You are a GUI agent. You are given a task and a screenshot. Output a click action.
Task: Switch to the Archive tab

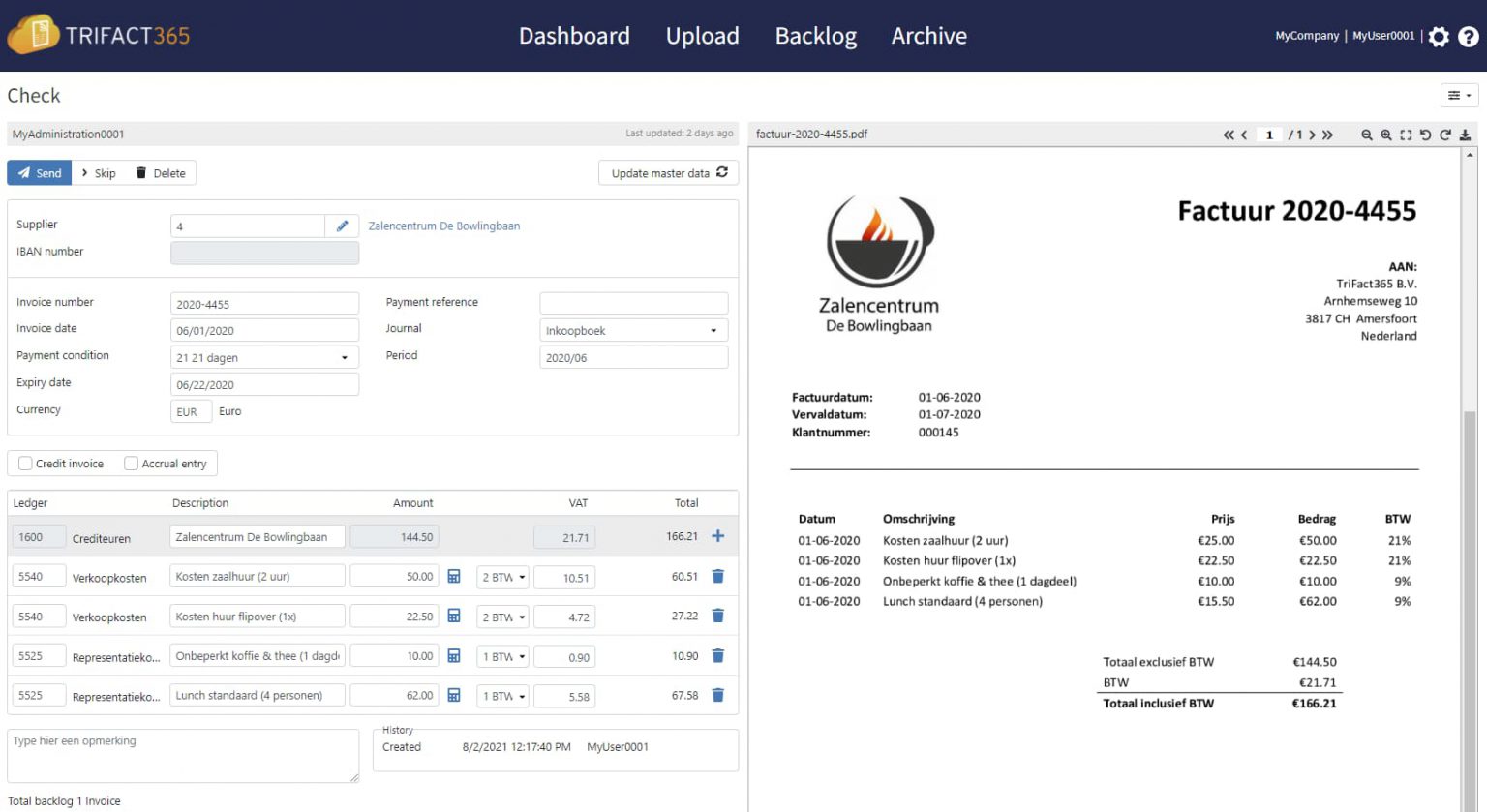tap(928, 36)
